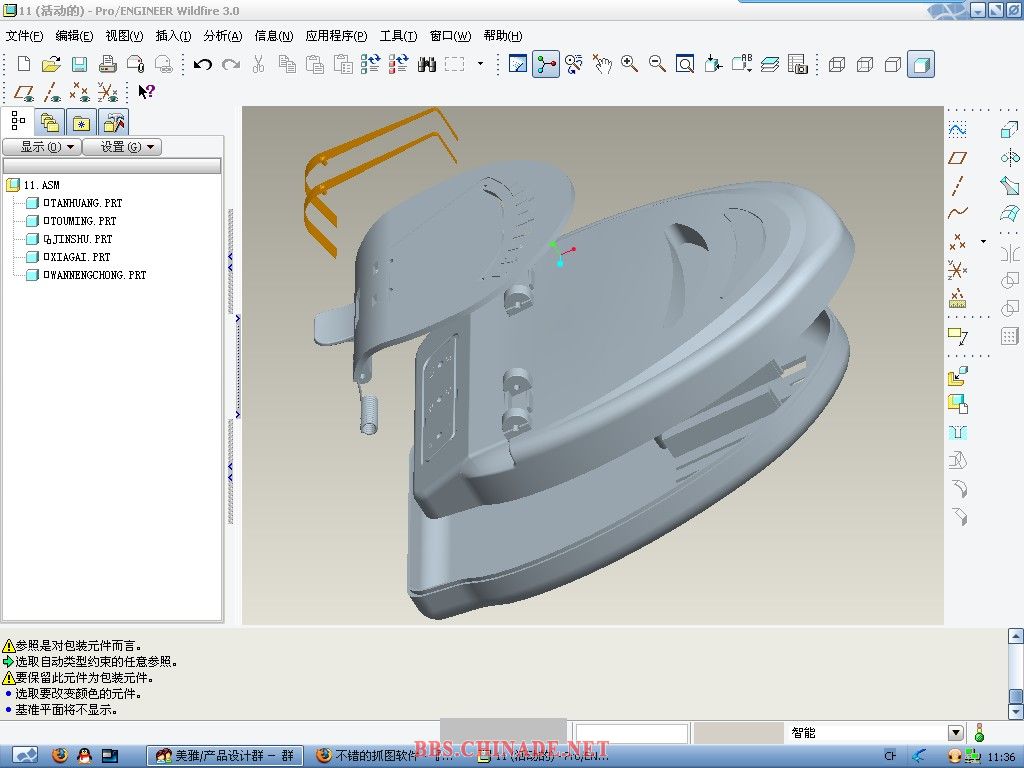This screenshot has width=1024, height=768.
Task: Expand the 显示 dropdown button
Action: (x=42, y=147)
